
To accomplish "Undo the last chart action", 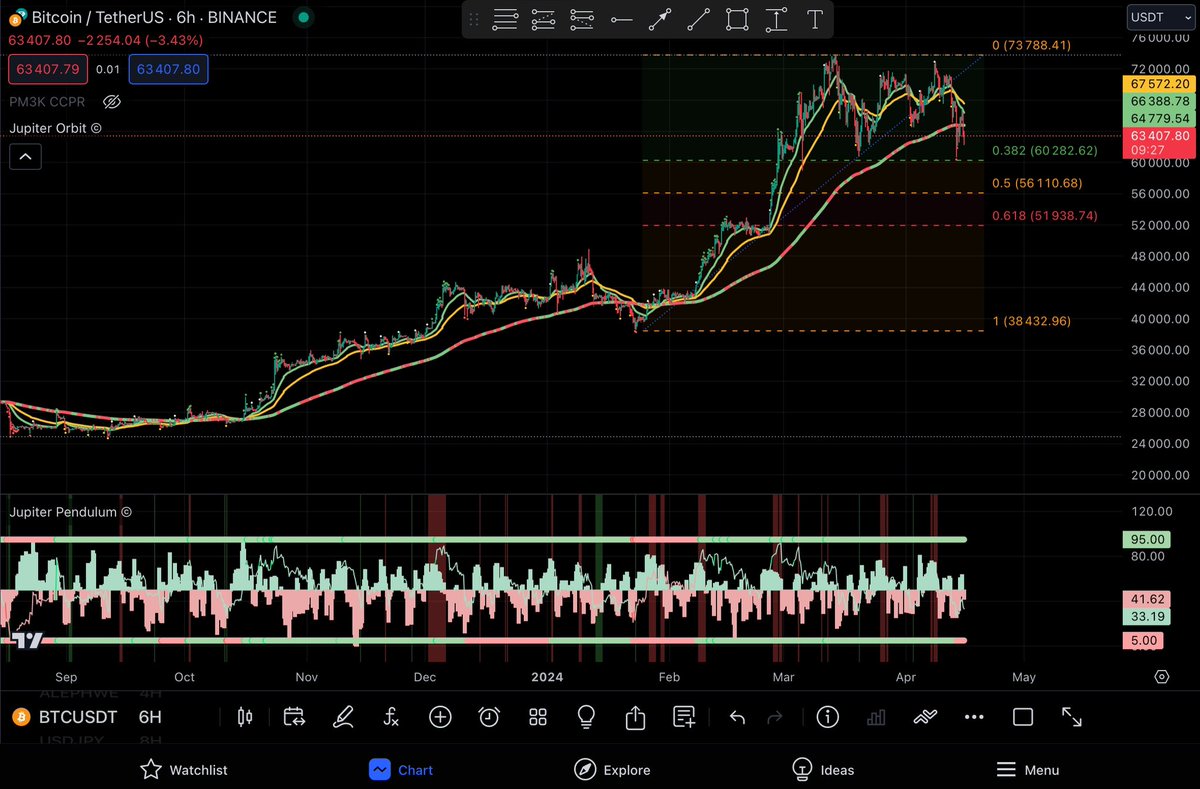I will pyautogui.click(x=737, y=717).
